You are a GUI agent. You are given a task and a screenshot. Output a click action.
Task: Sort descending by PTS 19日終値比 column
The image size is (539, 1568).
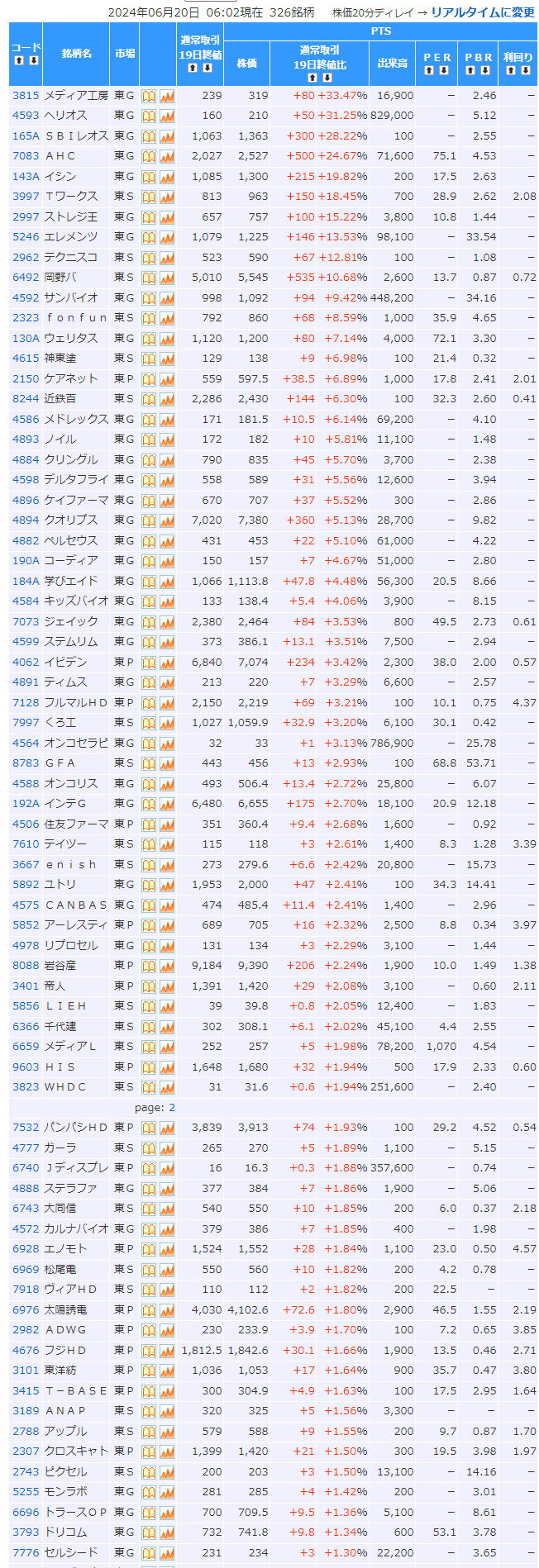coord(327,78)
